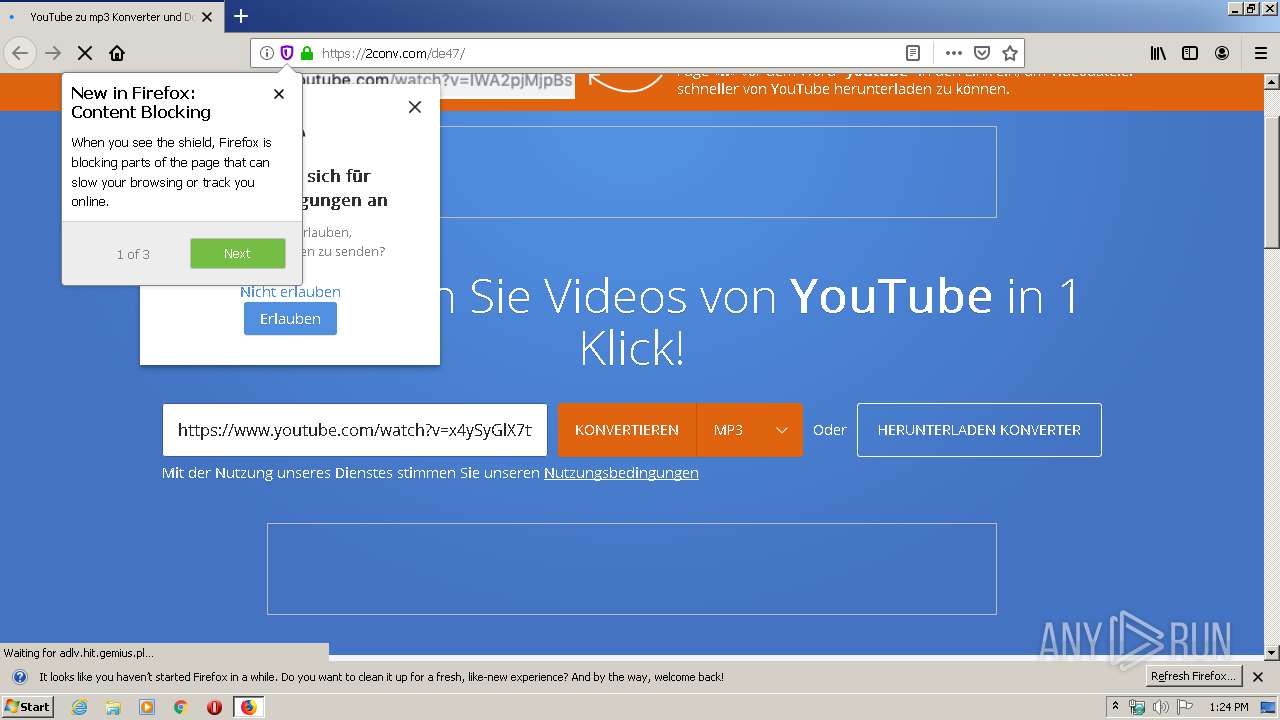Open Chrome from the taskbar
Image resolution: width=1280 pixels, height=720 pixels.
tap(180, 707)
